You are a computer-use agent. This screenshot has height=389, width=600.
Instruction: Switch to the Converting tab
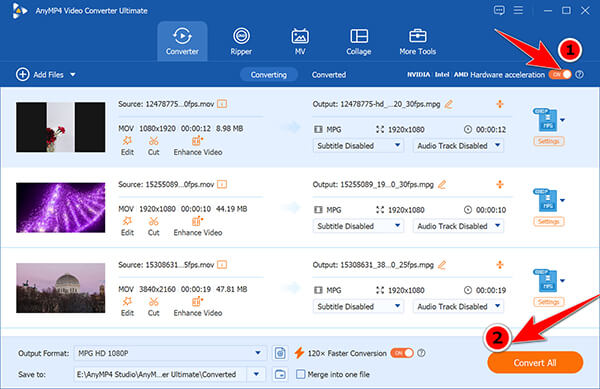(269, 75)
